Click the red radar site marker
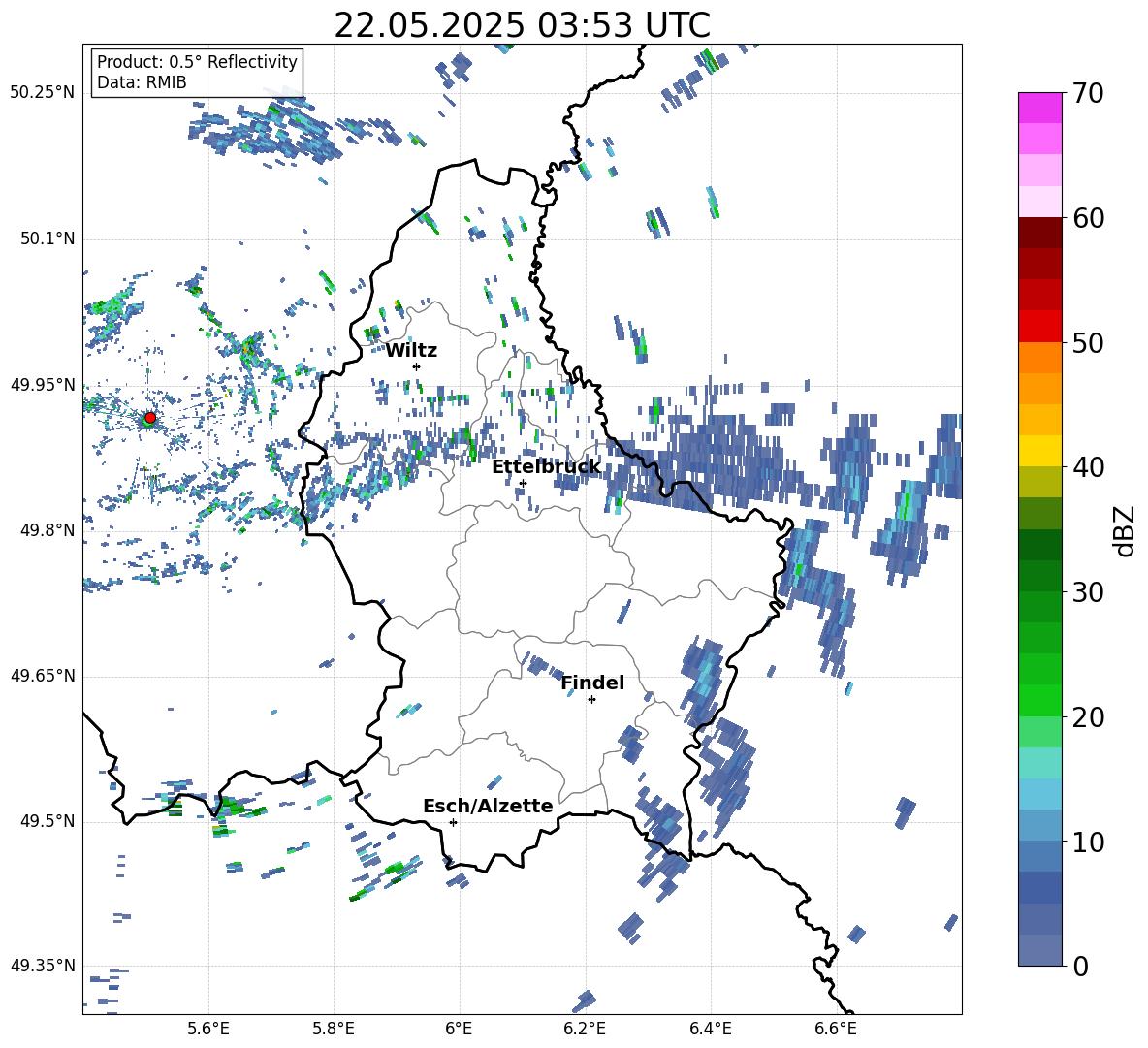Screen dimensions: 1148x1048 click(x=150, y=418)
